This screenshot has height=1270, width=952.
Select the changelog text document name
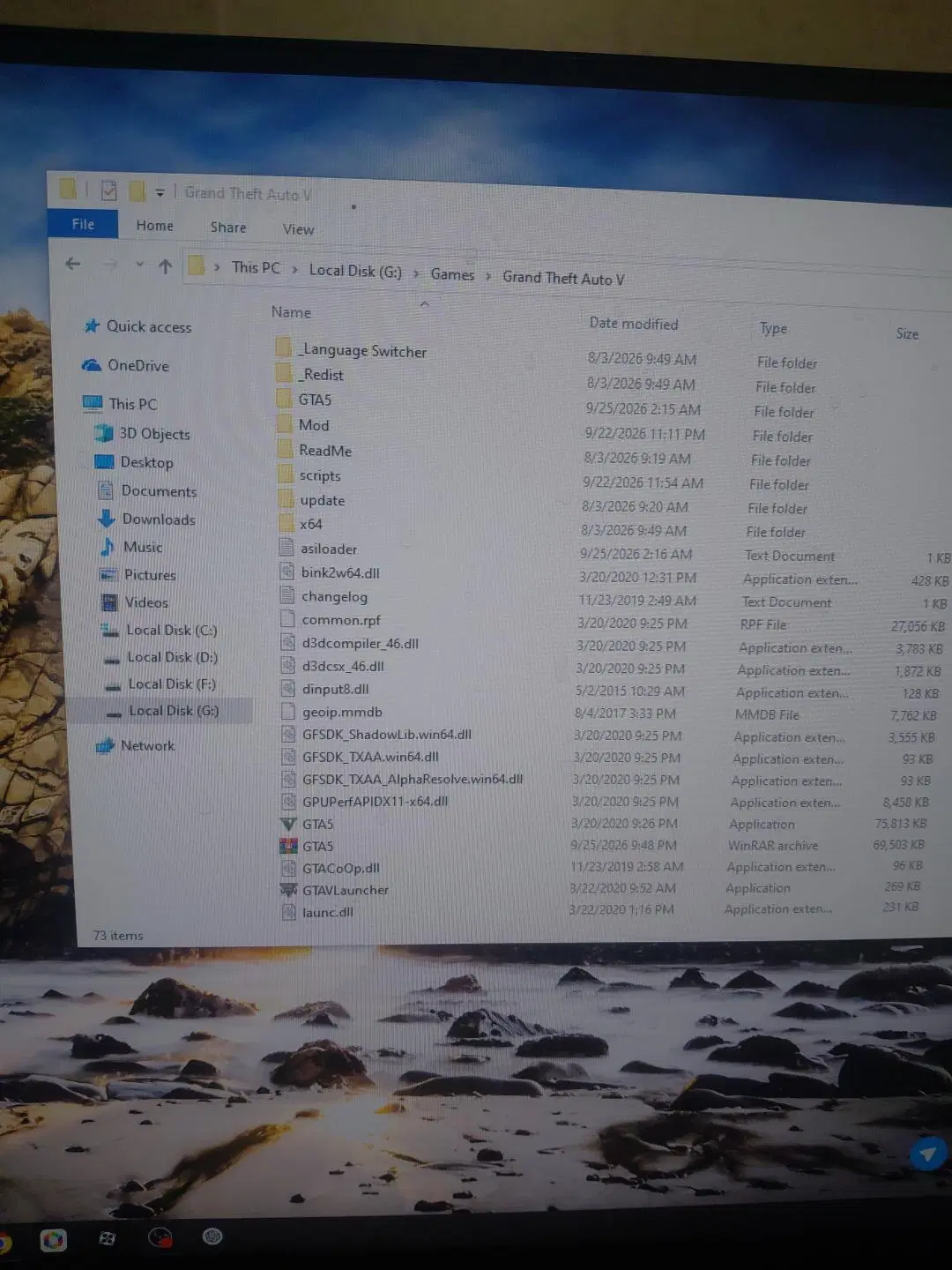tap(334, 596)
